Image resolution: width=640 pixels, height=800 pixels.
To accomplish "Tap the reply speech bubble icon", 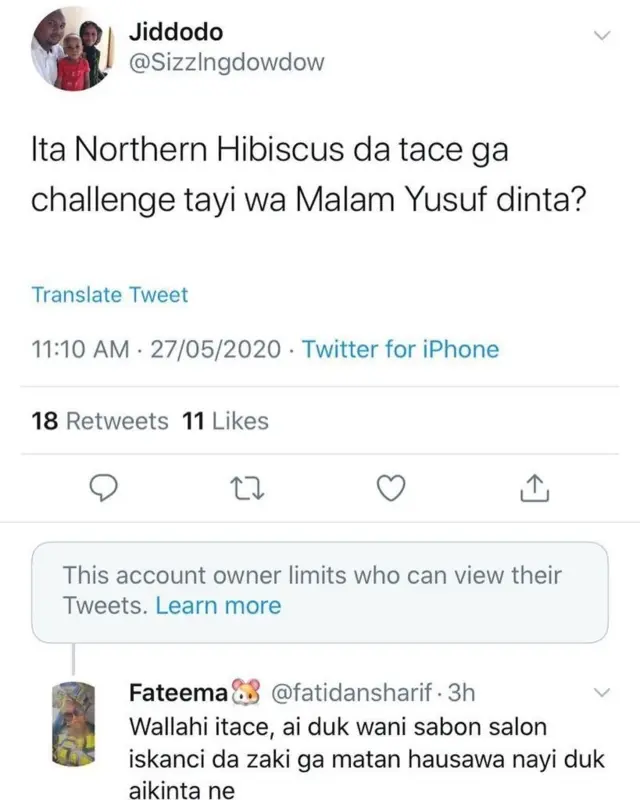I will tap(105, 487).
